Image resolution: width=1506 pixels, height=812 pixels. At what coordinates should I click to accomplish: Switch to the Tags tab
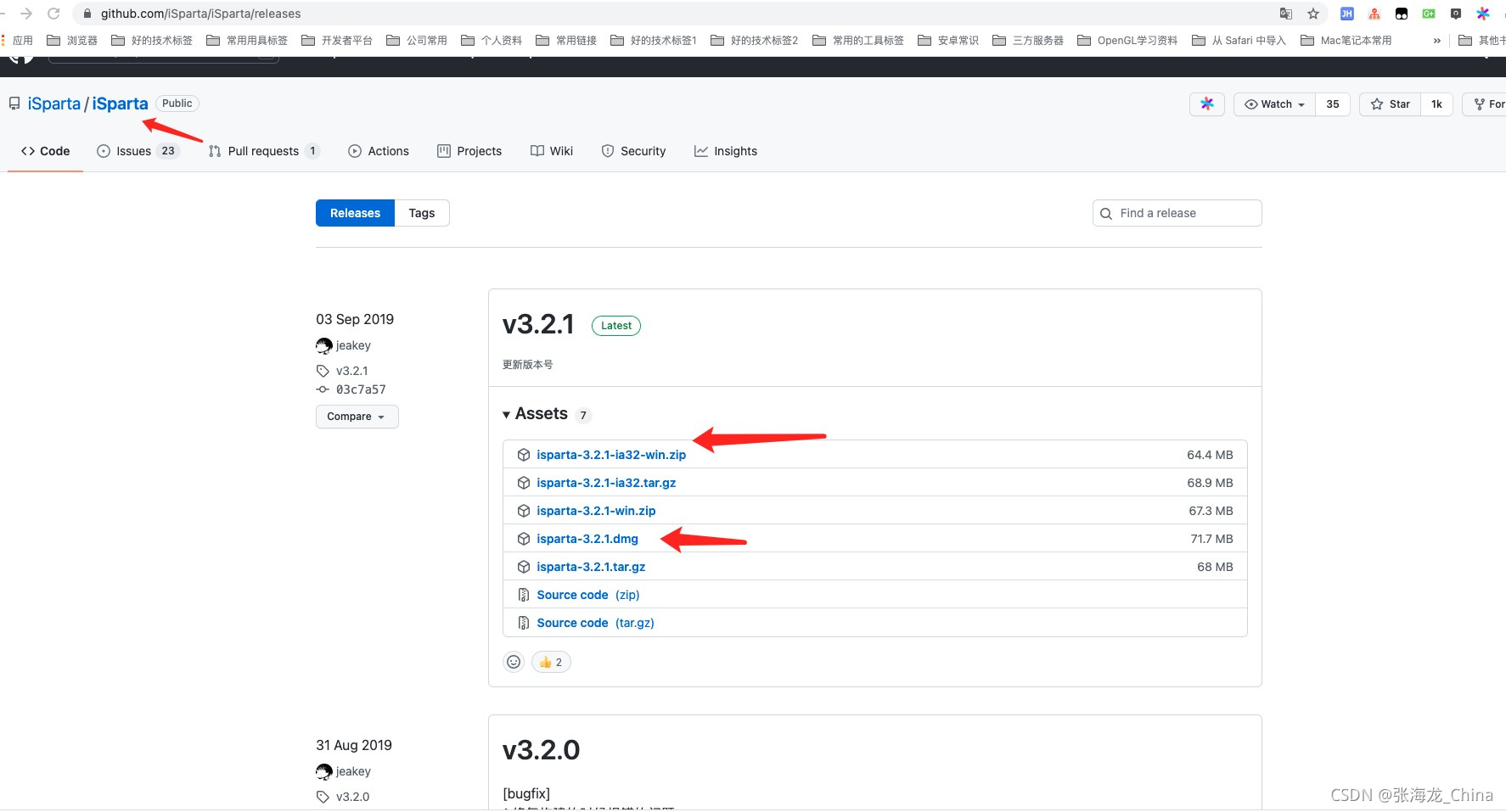click(x=422, y=213)
